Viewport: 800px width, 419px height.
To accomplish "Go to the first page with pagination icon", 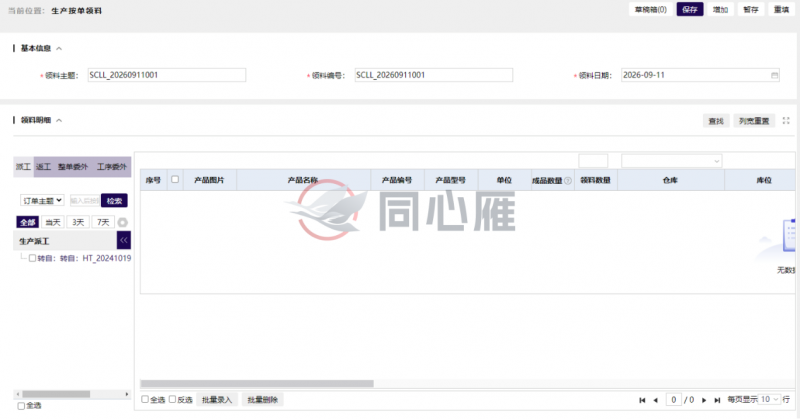I will pos(642,400).
